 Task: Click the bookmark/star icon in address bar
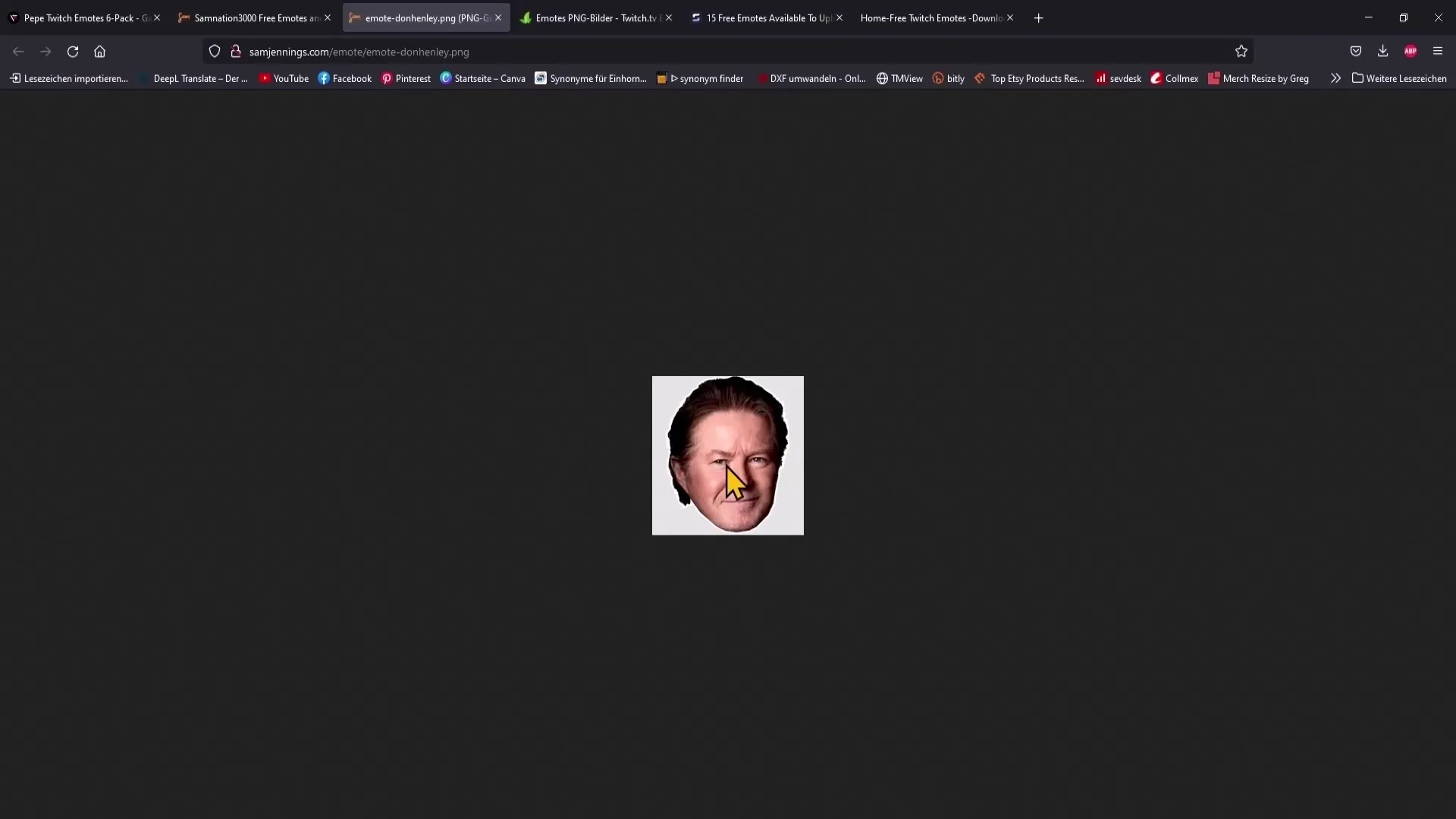pyautogui.click(x=1241, y=51)
